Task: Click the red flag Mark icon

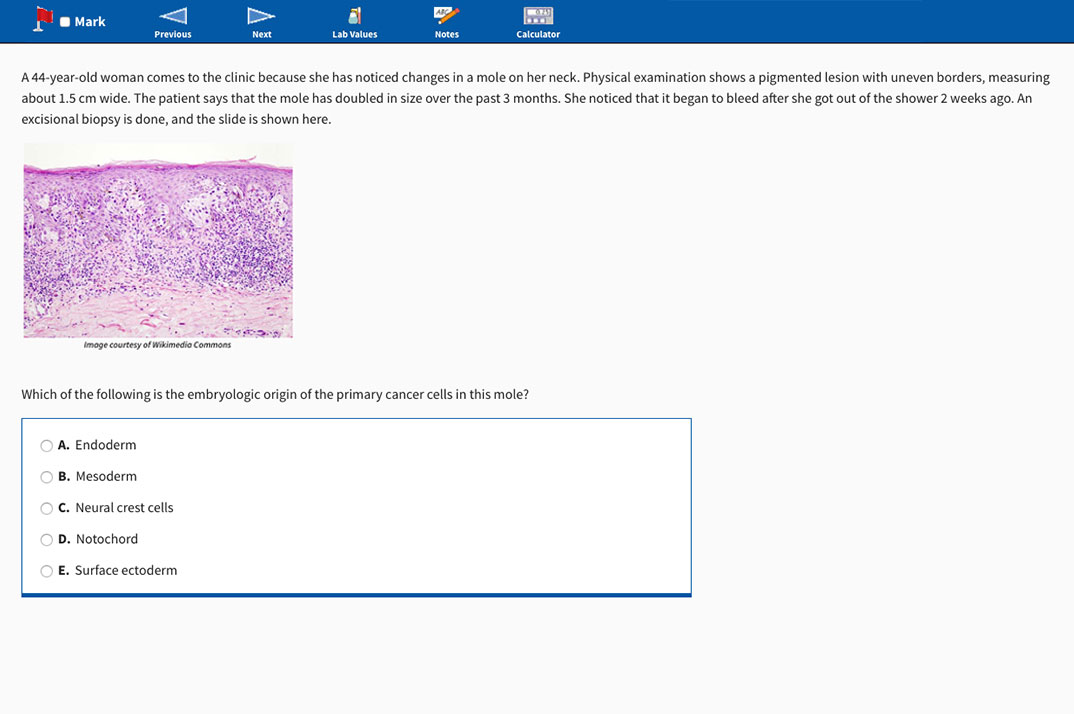Action: (x=43, y=19)
